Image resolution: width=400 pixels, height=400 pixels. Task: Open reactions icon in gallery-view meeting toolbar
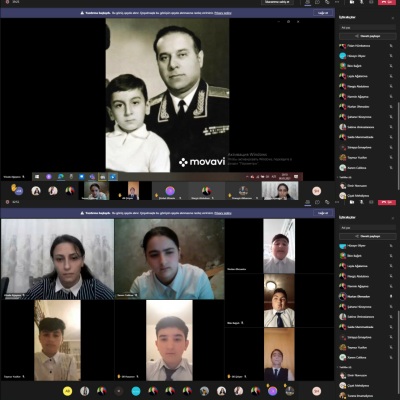point(327,202)
